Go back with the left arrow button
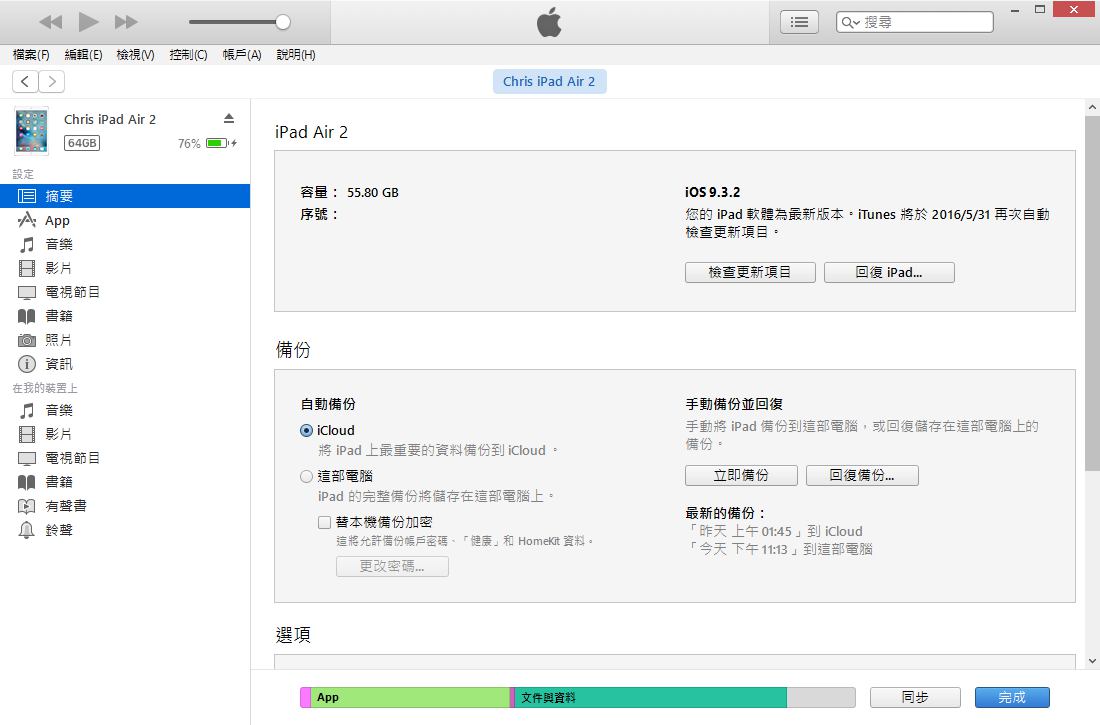The image size is (1100, 725). (25, 82)
